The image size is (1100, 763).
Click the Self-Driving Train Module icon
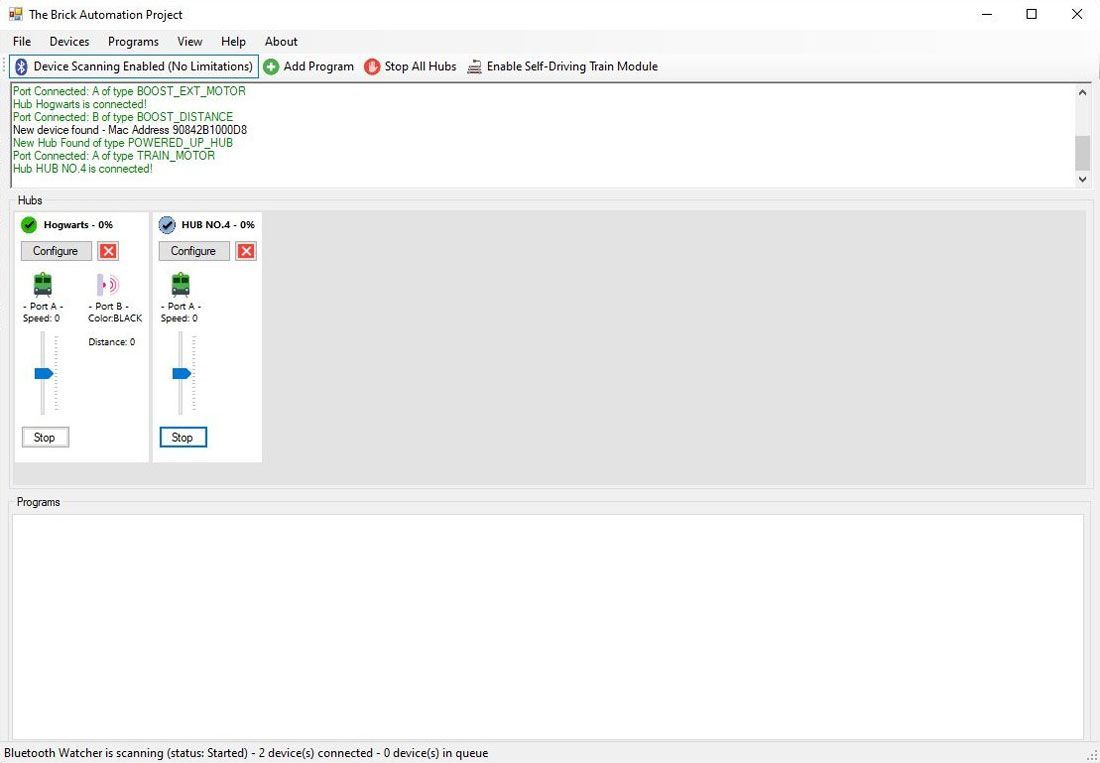[x=474, y=67]
